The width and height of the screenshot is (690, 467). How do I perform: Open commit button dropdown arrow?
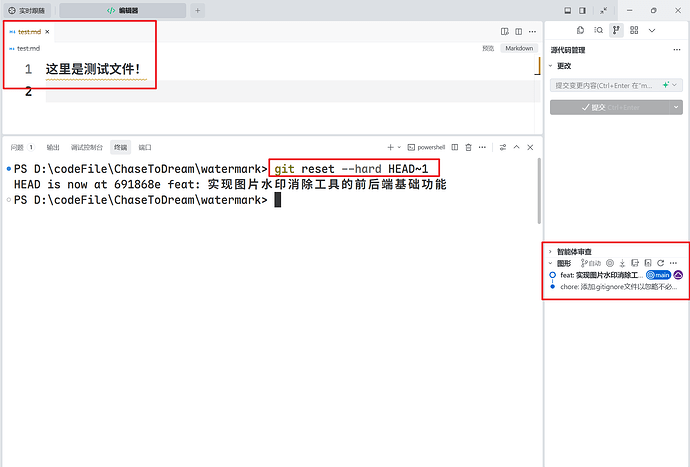tap(677, 107)
